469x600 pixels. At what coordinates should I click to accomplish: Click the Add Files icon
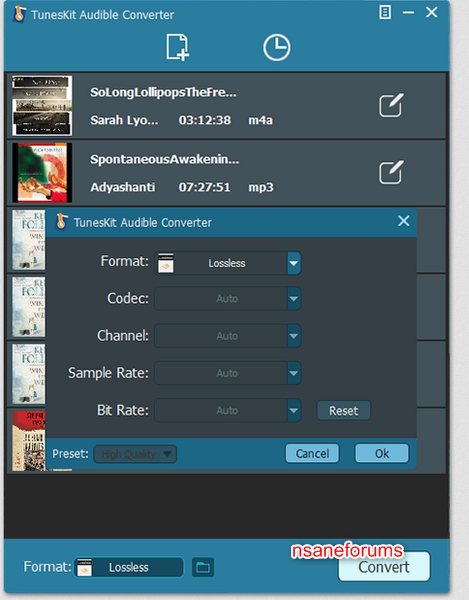178,47
